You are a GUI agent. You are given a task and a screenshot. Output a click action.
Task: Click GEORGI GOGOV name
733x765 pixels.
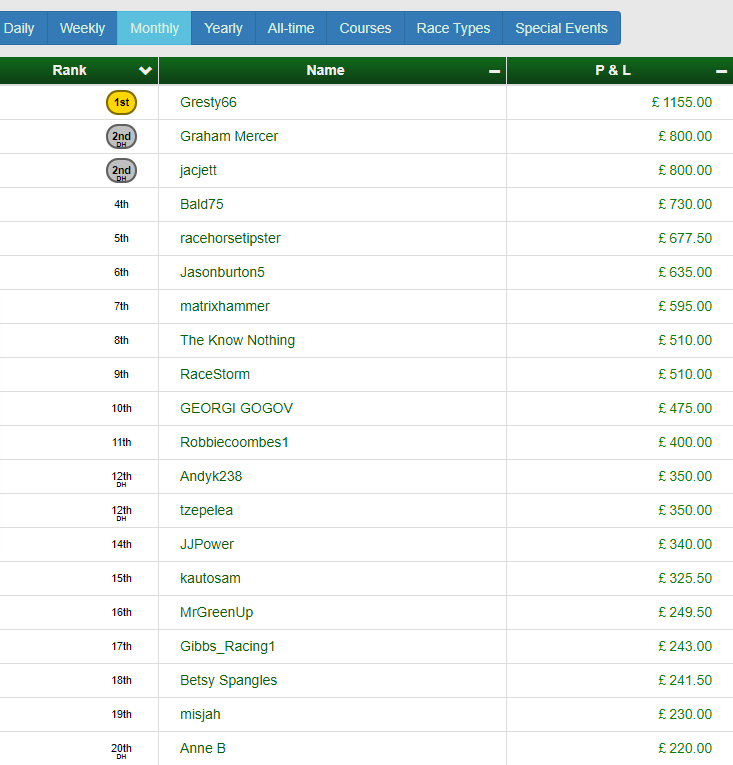[x=236, y=408]
